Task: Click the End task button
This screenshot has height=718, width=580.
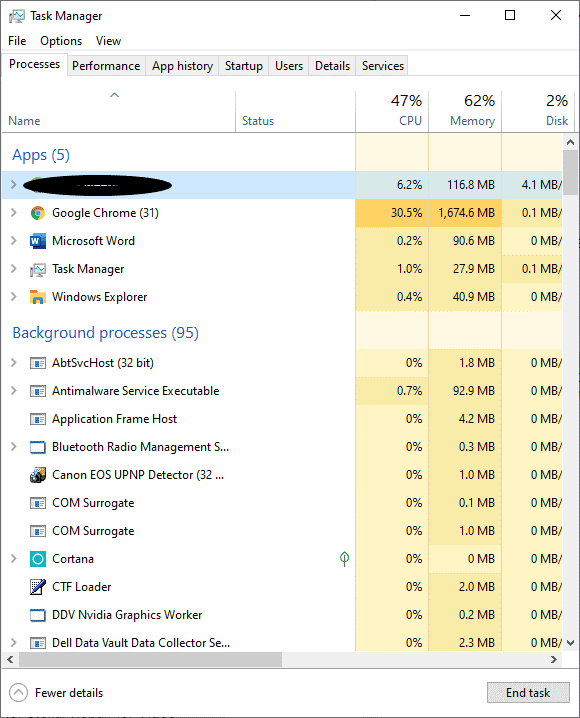Action: click(x=528, y=692)
